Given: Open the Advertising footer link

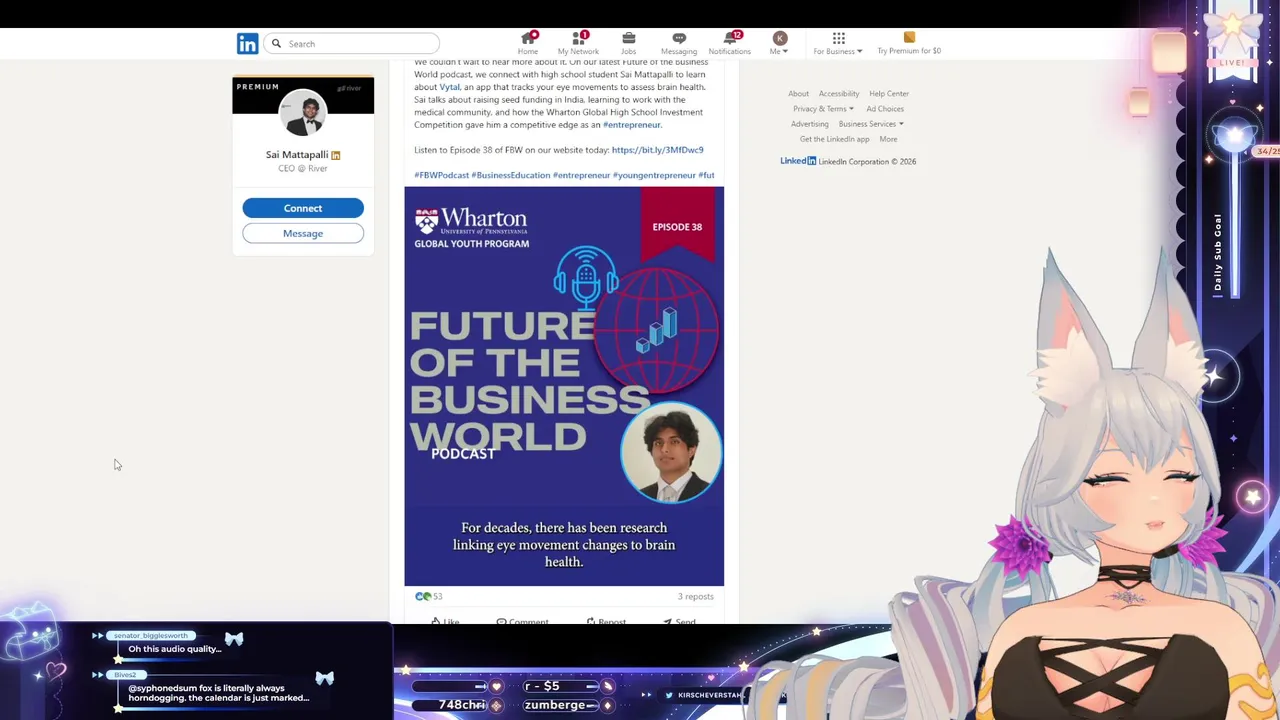Looking at the screenshot, I should tap(810, 124).
